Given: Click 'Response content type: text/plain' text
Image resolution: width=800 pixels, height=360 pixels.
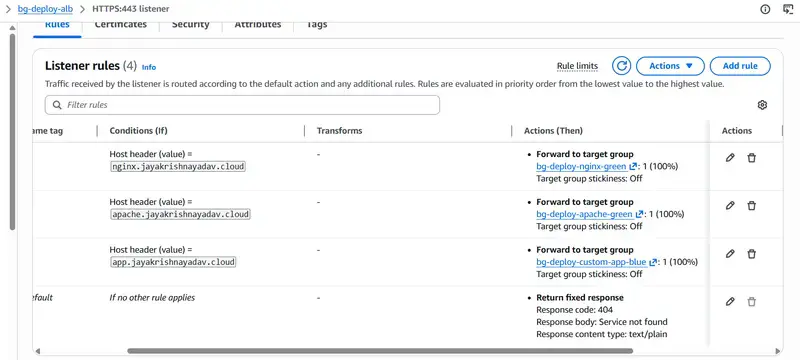Looking at the screenshot, I should [602, 334].
